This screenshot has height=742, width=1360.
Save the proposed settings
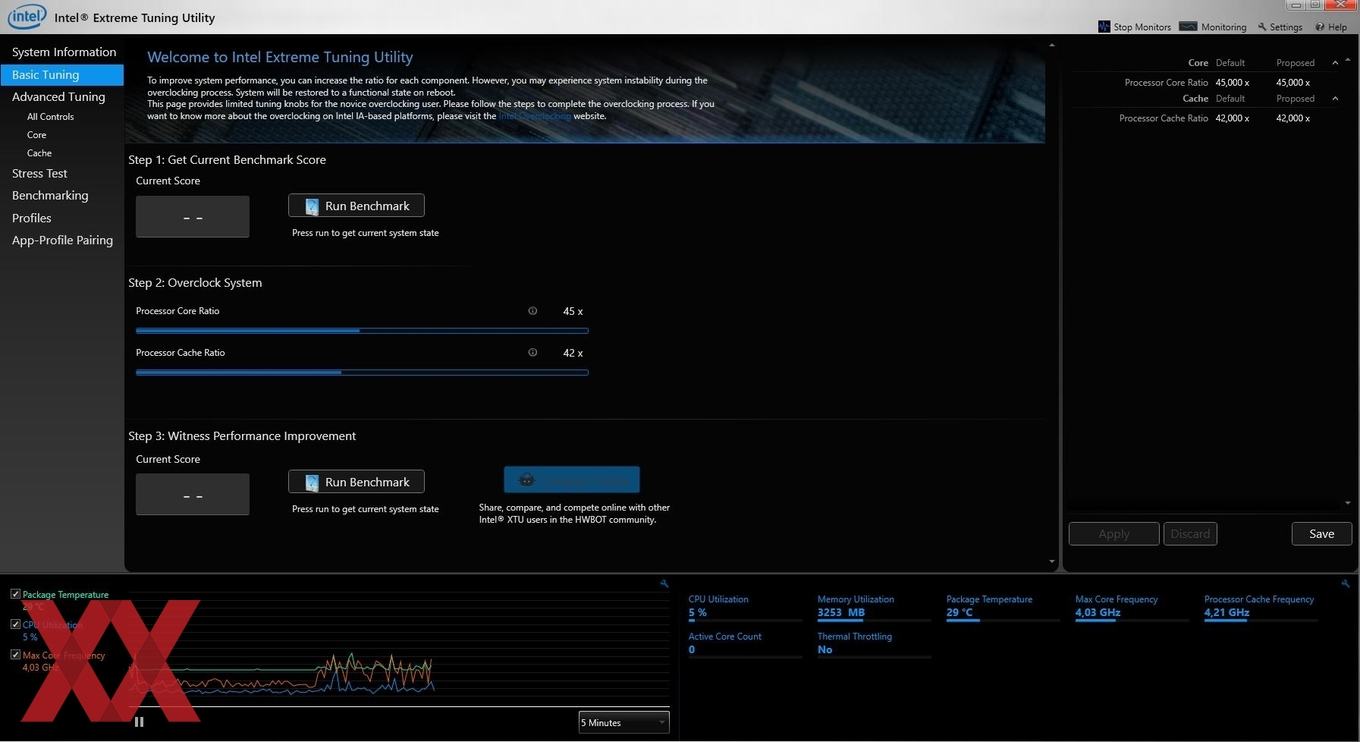1322,534
